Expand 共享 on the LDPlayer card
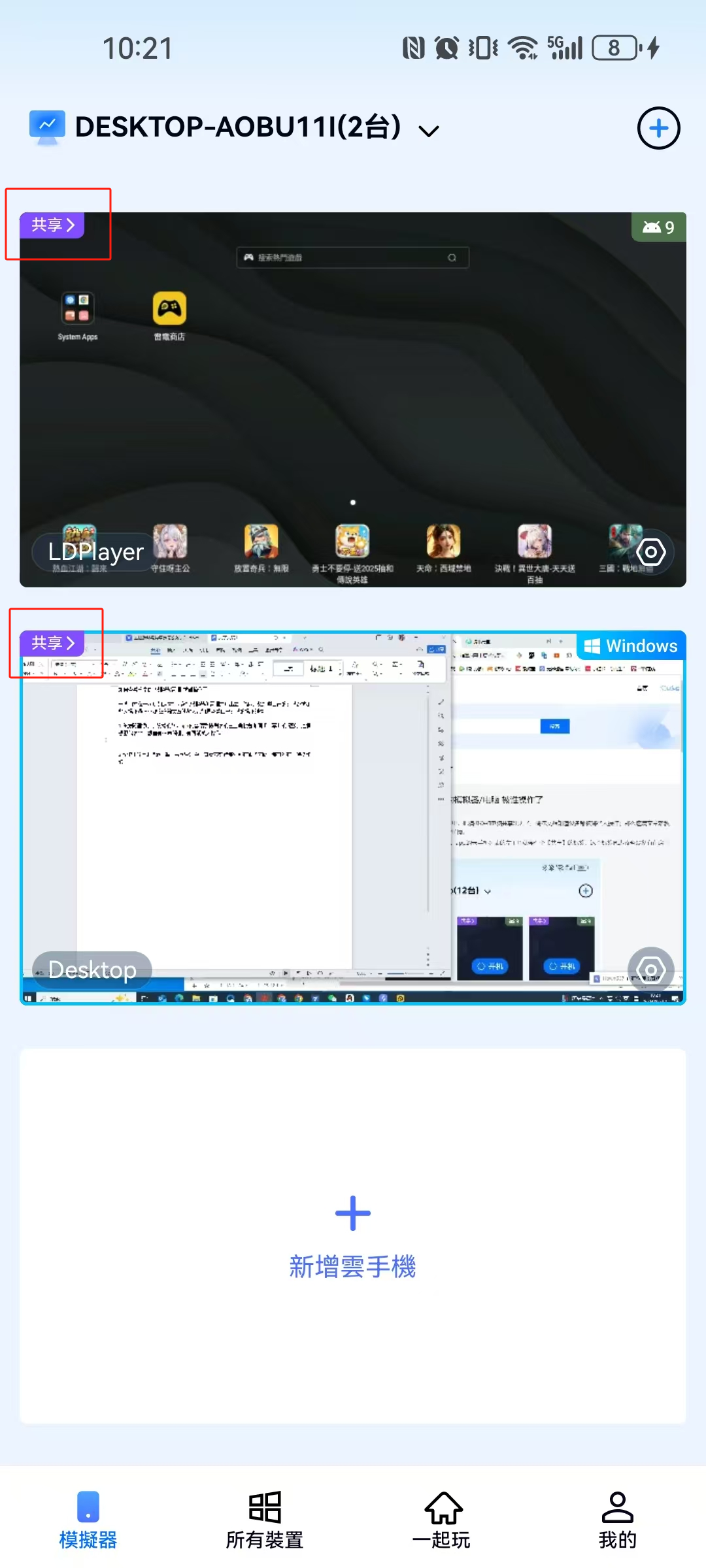The width and height of the screenshot is (706, 1568). pyautogui.click(x=52, y=225)
